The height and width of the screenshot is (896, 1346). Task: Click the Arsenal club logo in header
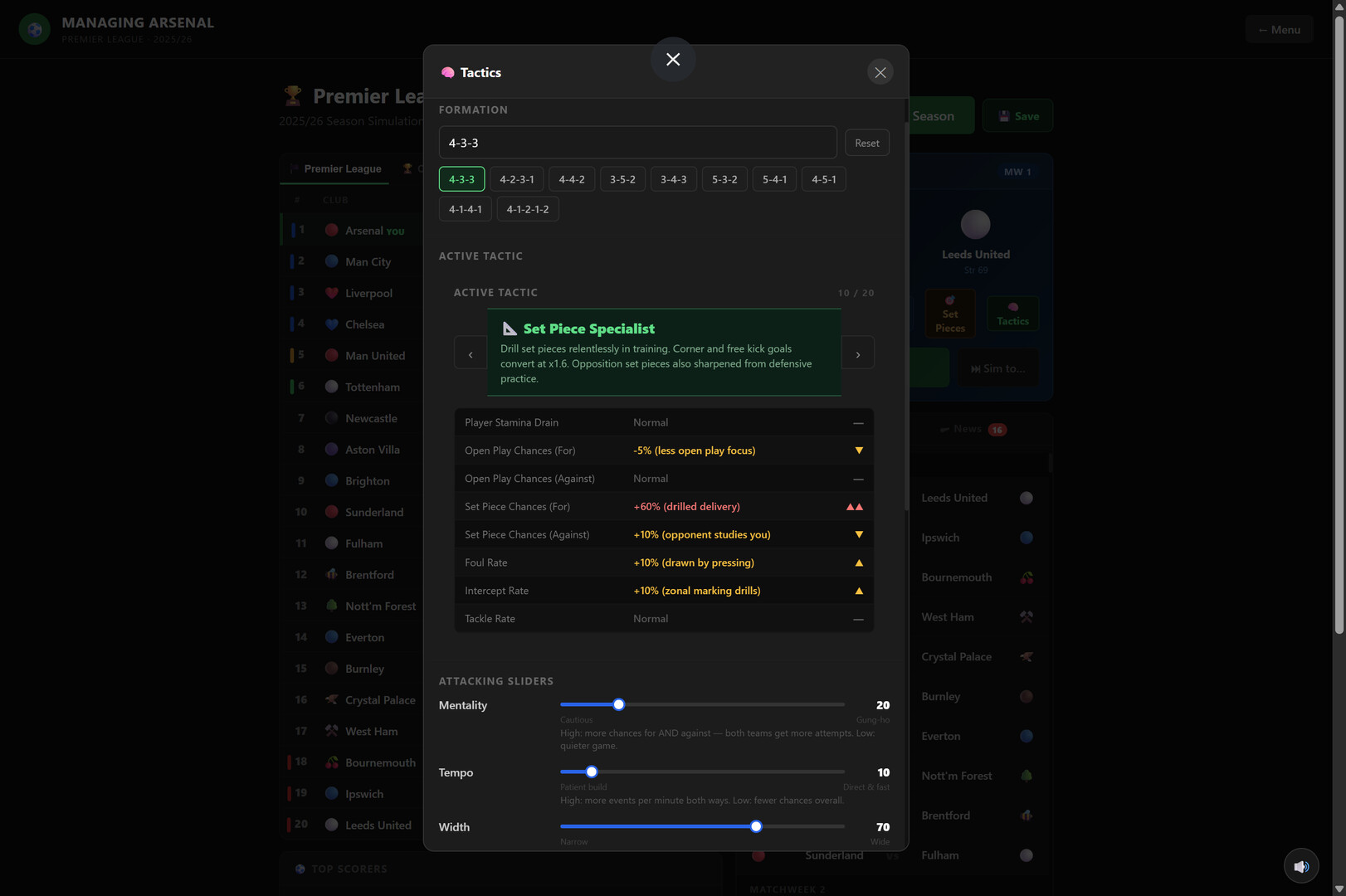[x=35, y=29]
